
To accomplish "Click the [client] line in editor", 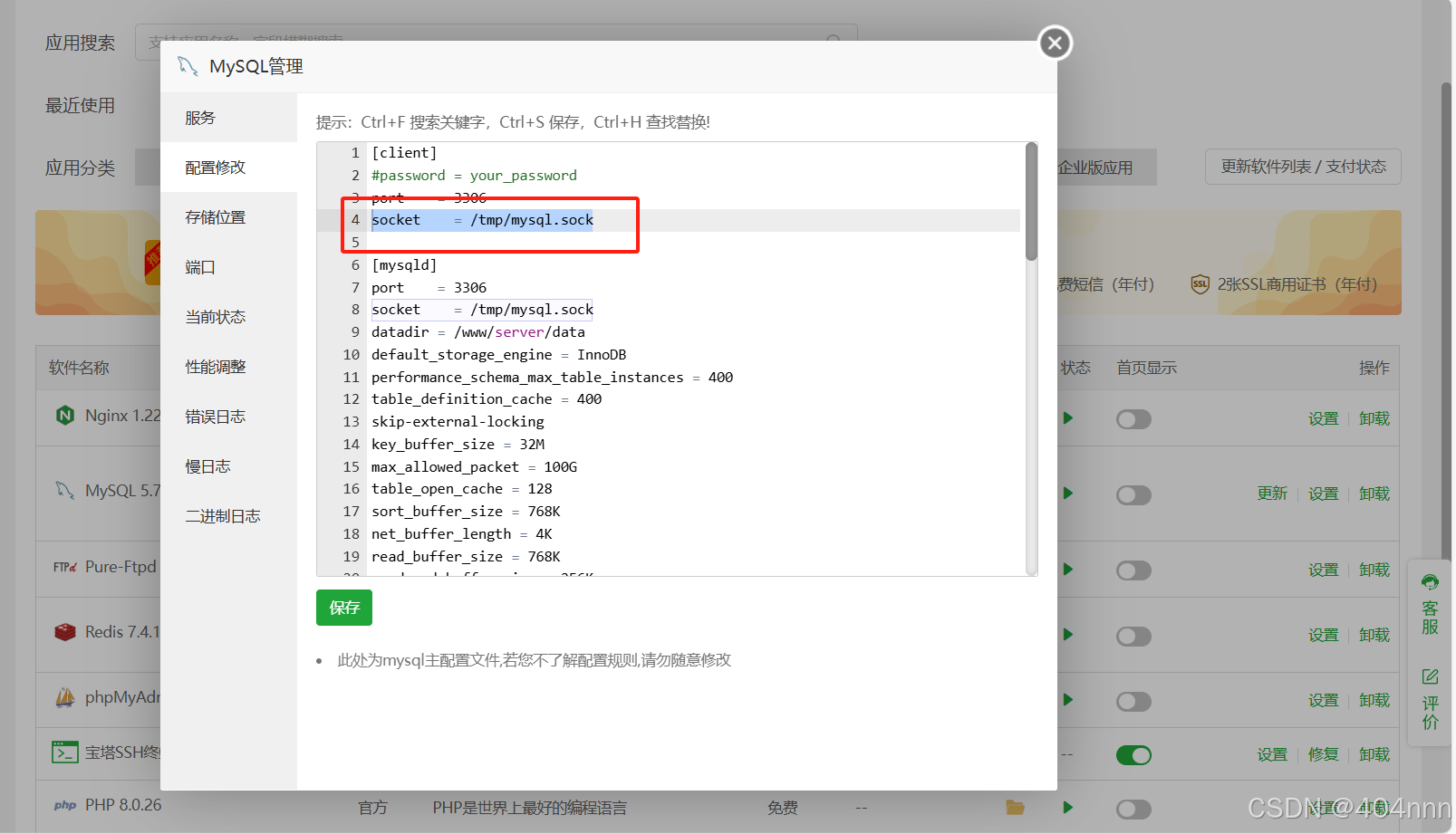I will 404,153.
